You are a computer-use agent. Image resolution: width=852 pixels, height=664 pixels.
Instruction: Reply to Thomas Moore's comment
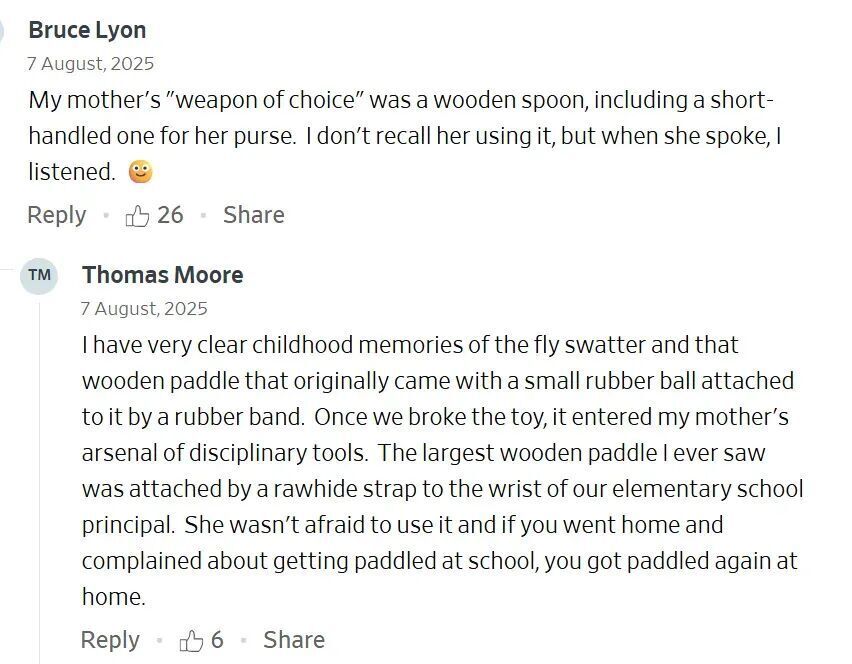[110, 640]
